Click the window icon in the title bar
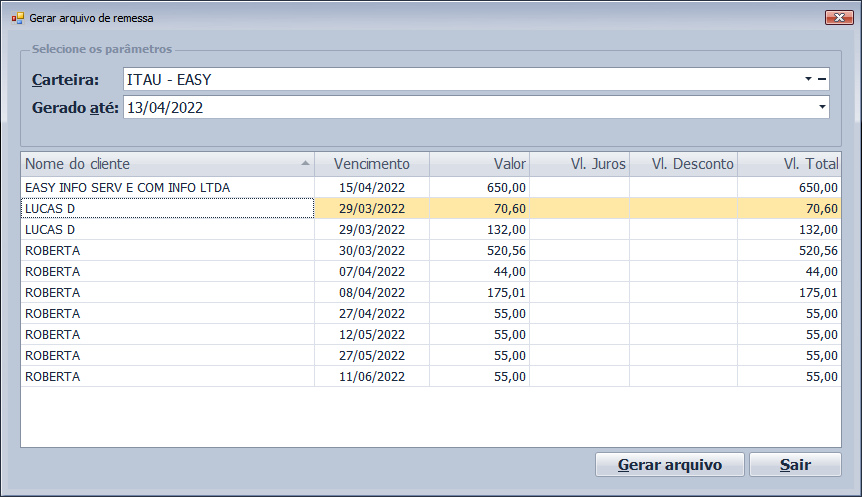 (16, 18)
